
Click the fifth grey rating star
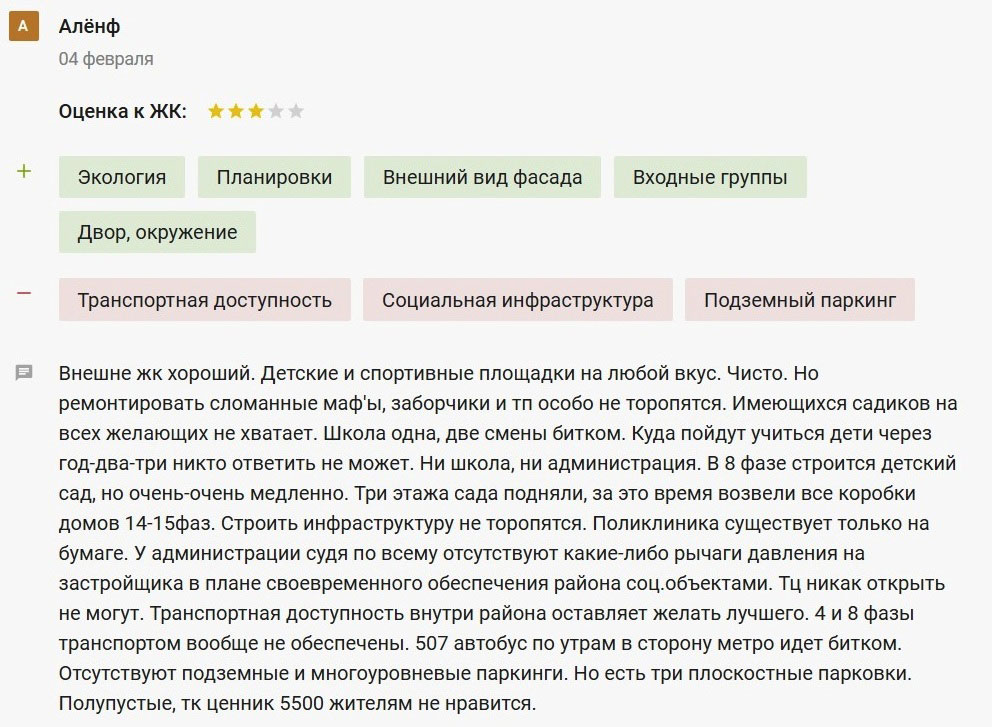295,111
